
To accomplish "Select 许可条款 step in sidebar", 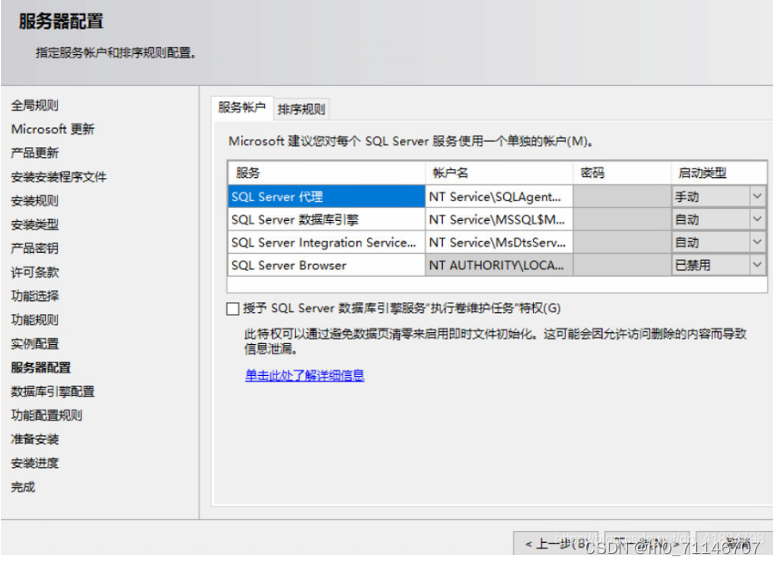I will [x=35, y=272].
